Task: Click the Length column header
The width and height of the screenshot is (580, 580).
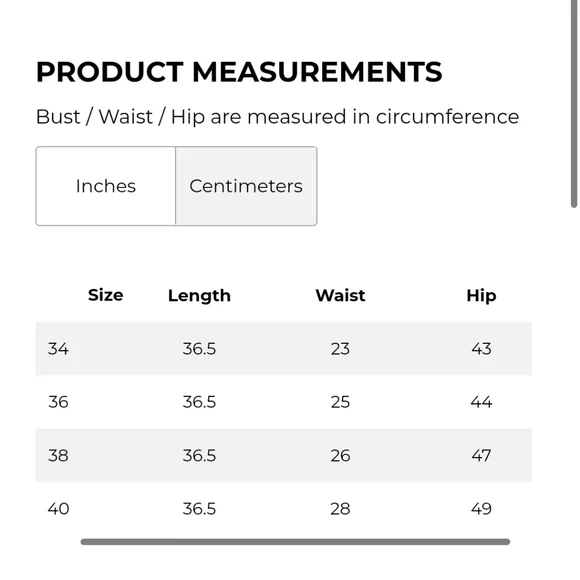Action: 199,296
